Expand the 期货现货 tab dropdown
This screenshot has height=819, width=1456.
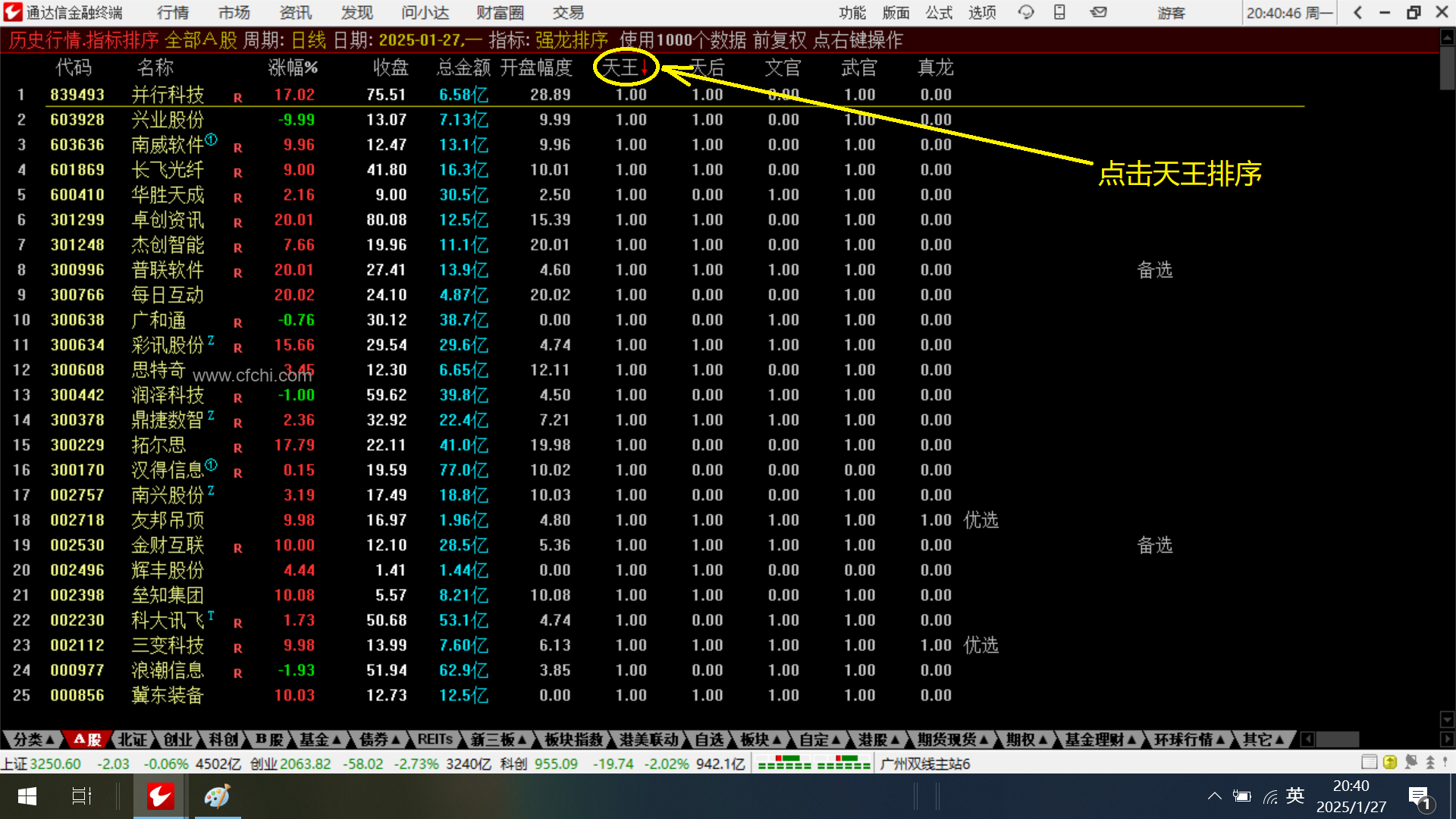[x=952, y=739]
